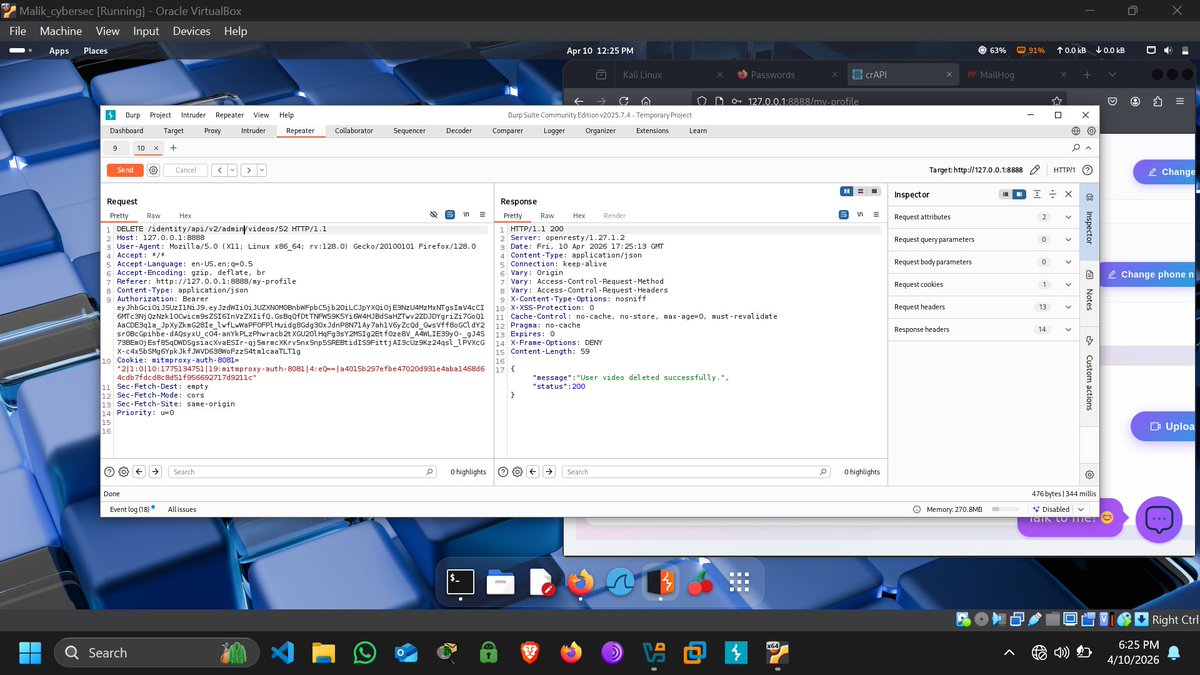Click the HTTP/1 protocol selector
The image size is (1200, 675).
1064,170
